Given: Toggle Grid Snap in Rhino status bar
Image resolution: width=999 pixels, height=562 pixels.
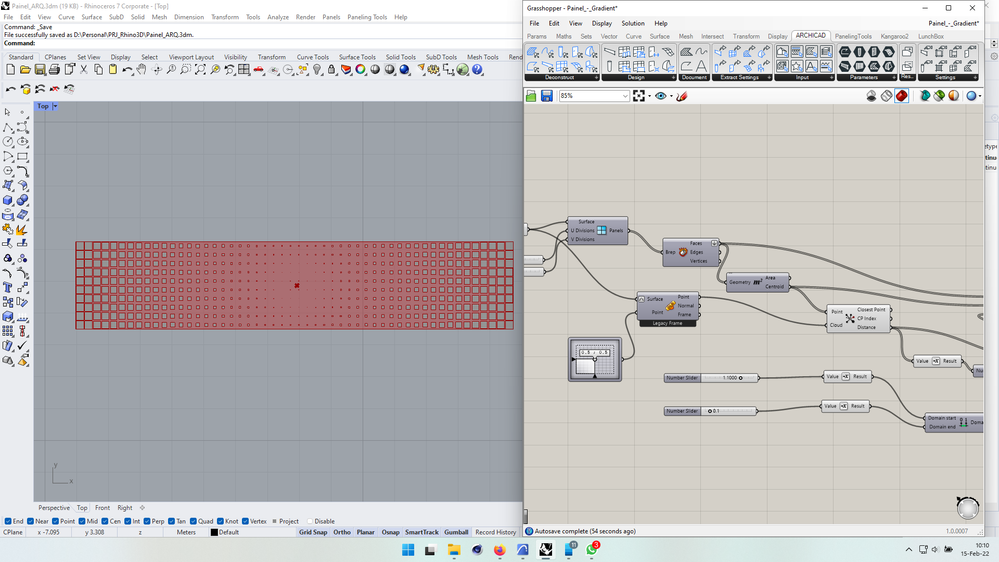Looking at the screenshot, I should coord(313,532).
